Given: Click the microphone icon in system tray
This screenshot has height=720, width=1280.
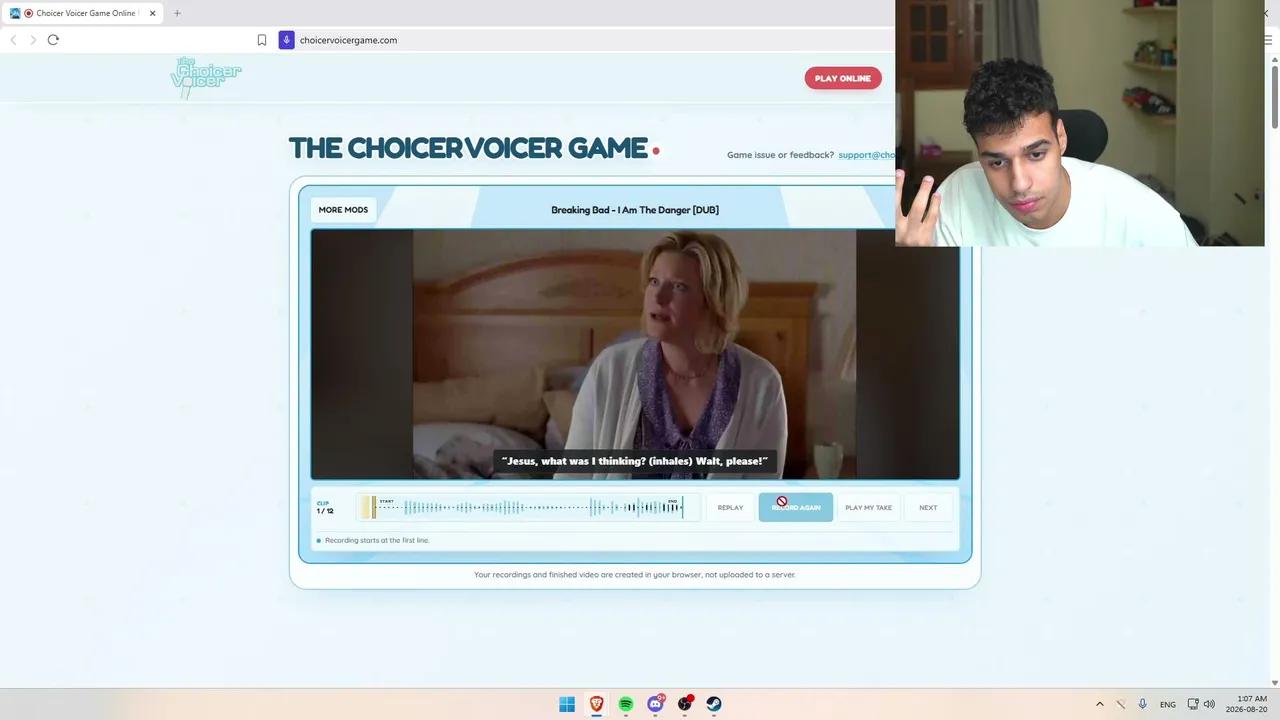Looking at the screenshot, I should tap(1142, 704).
